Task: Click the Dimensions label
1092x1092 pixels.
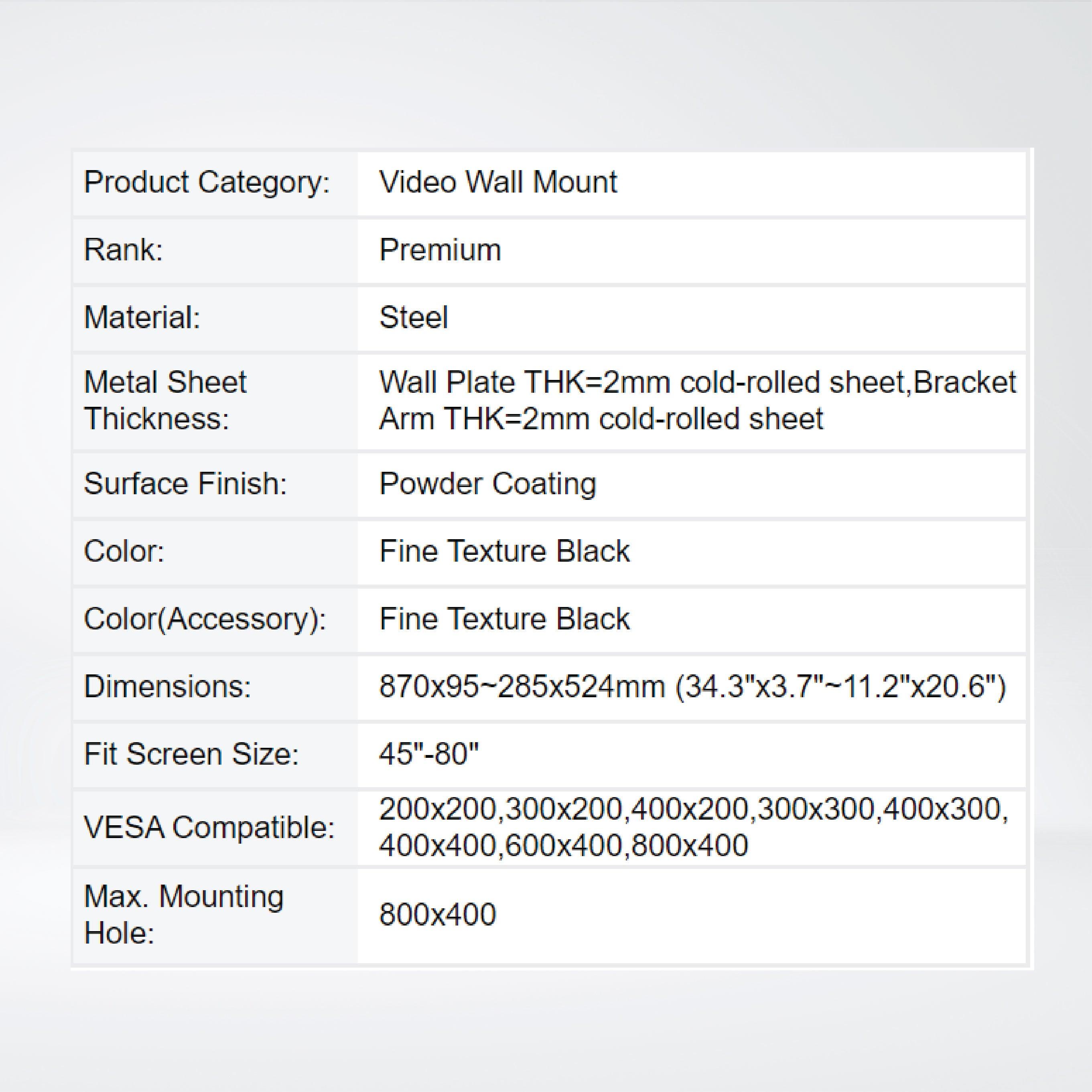Action: [167, 687]
